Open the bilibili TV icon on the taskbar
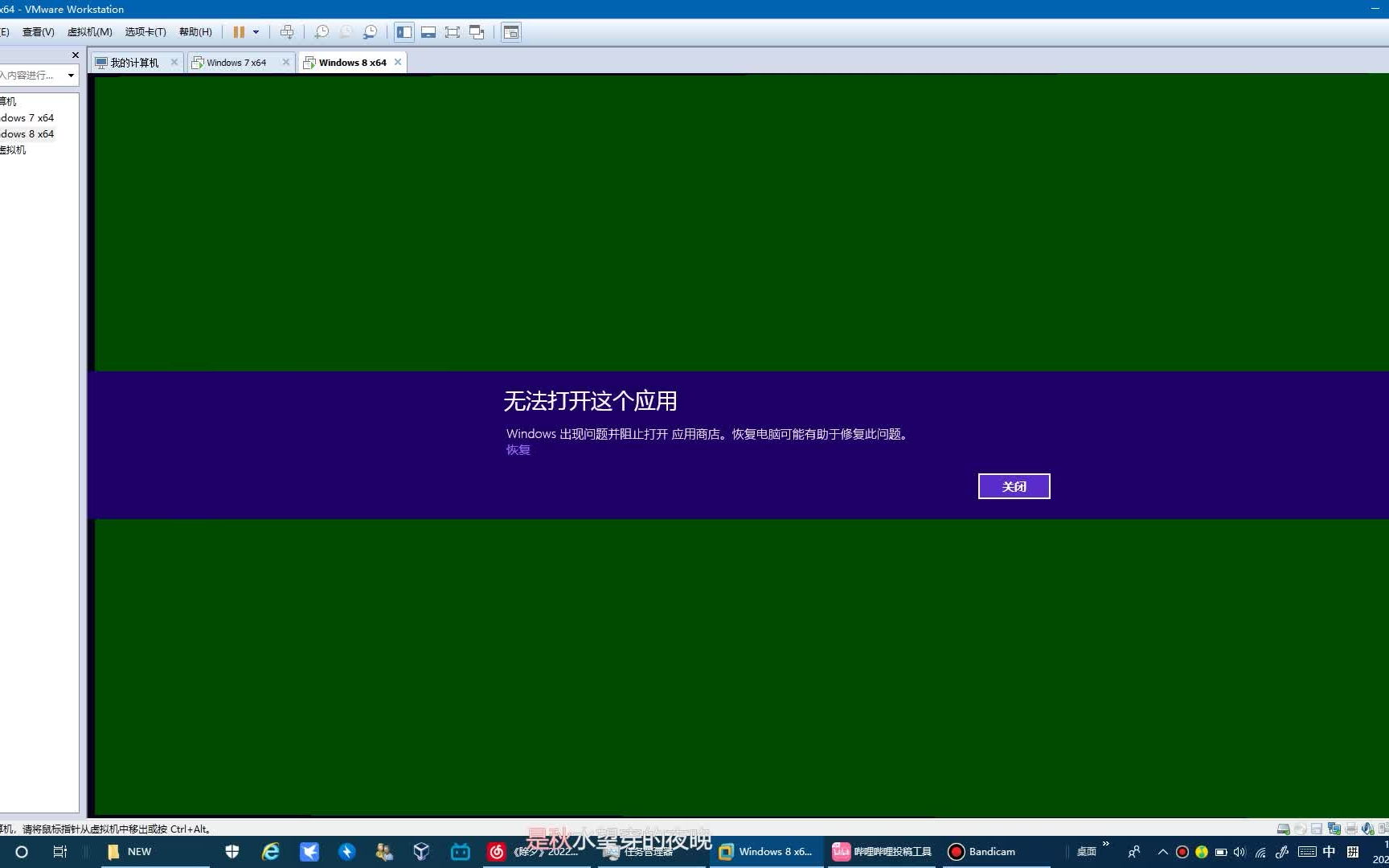 (461, 852)
